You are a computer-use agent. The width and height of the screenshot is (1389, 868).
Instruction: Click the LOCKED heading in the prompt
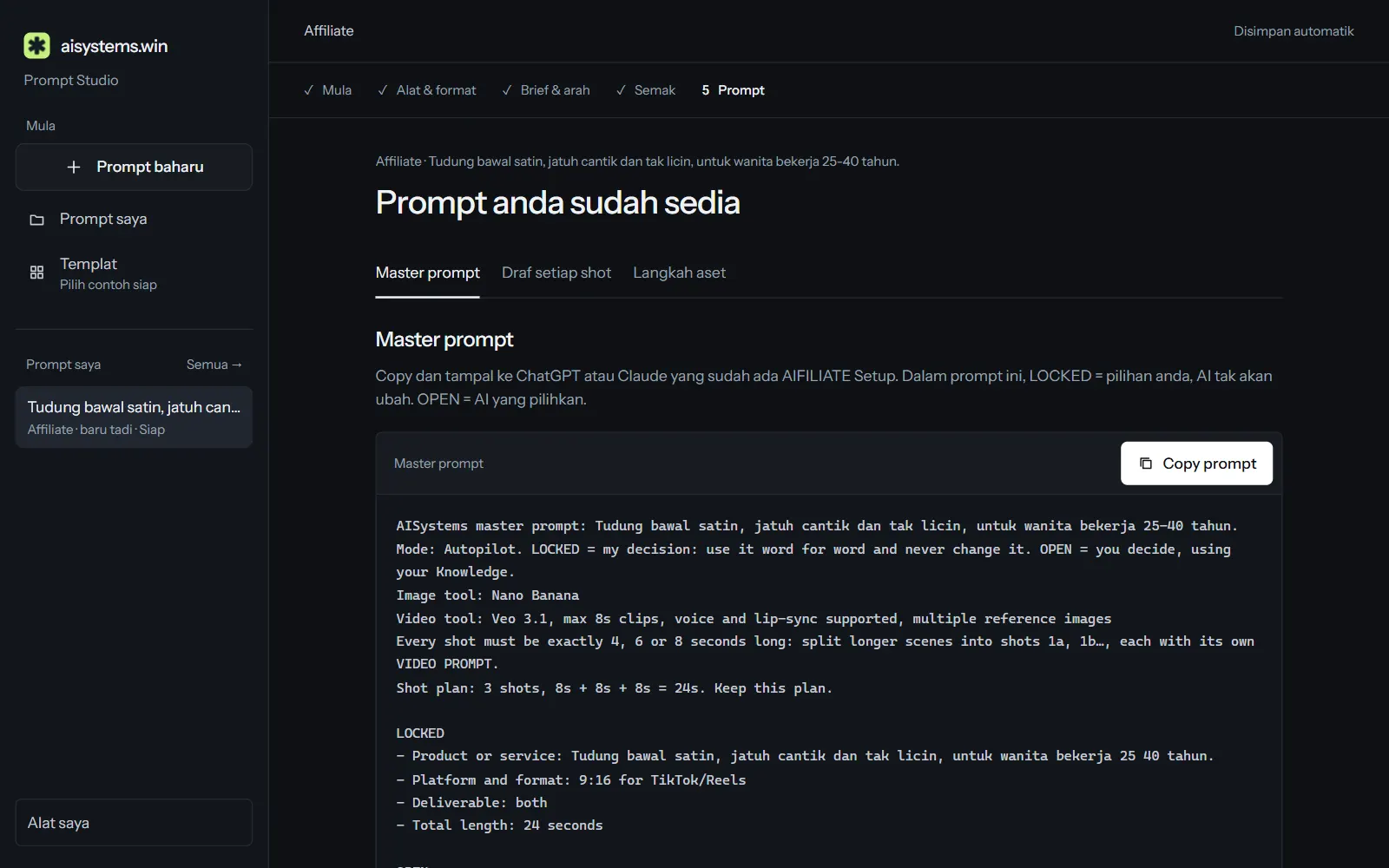pos(420,733)
